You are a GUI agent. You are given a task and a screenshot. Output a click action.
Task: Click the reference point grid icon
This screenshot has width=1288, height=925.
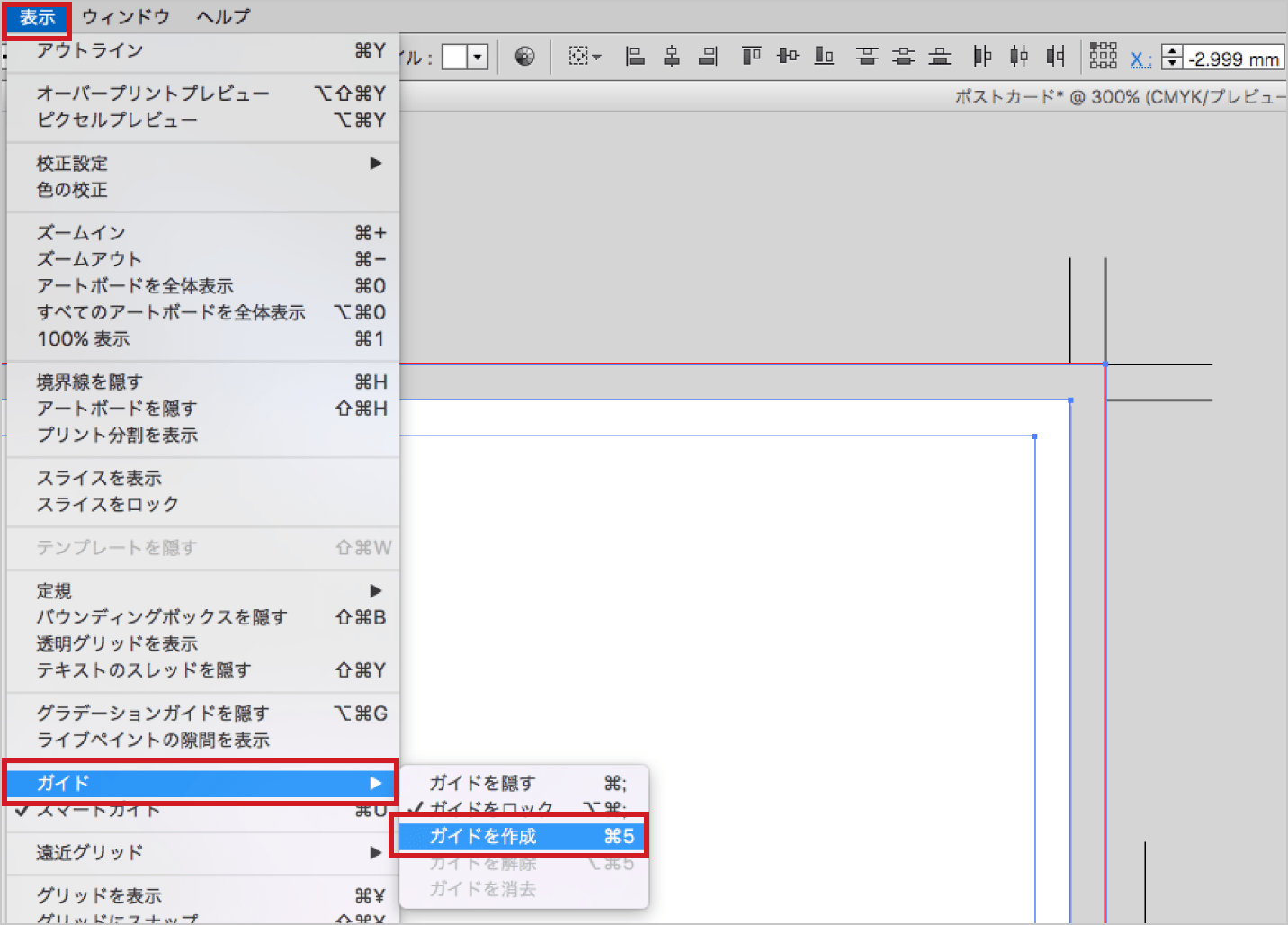1103,57
